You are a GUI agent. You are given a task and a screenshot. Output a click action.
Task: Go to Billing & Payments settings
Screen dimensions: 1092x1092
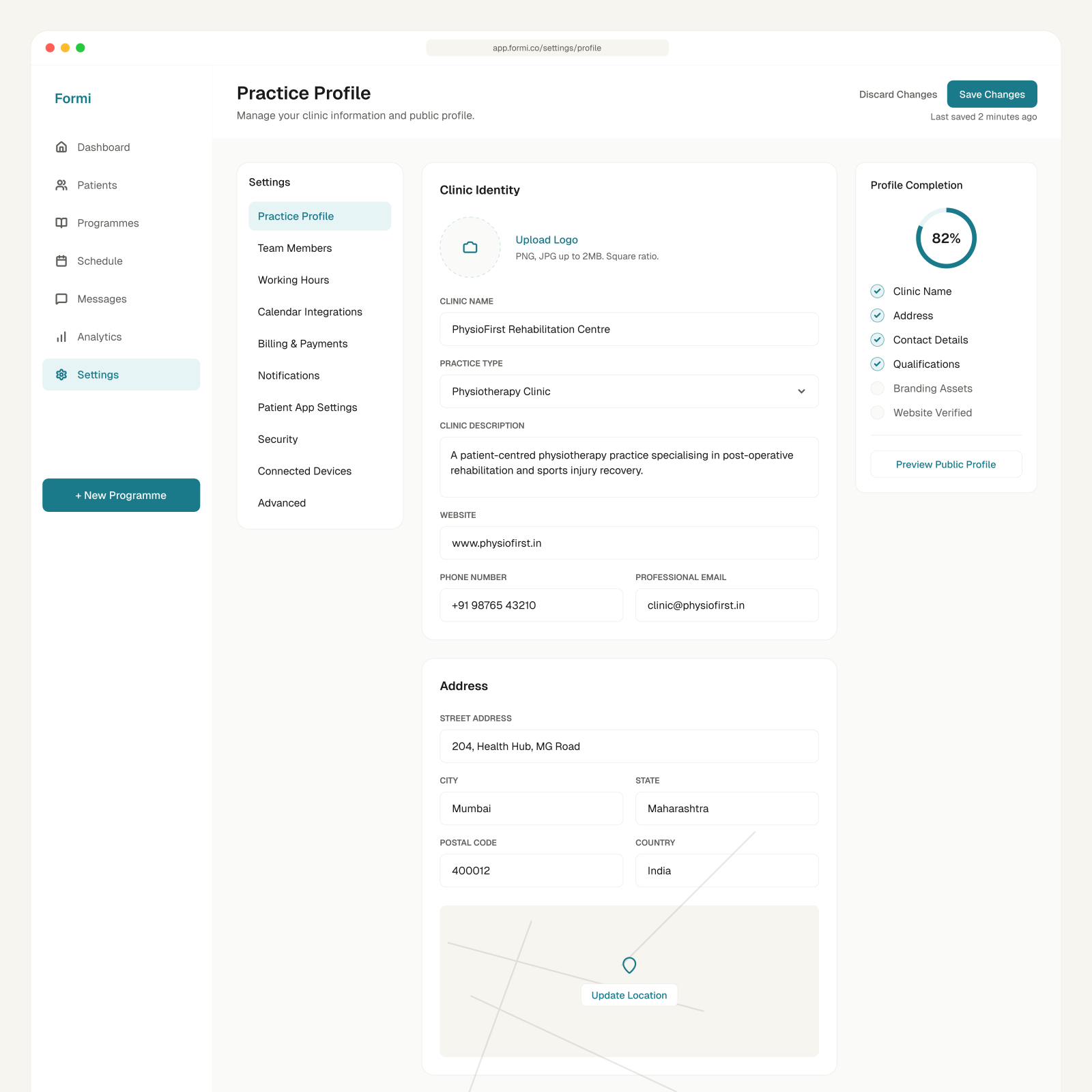tap(319, 344)
